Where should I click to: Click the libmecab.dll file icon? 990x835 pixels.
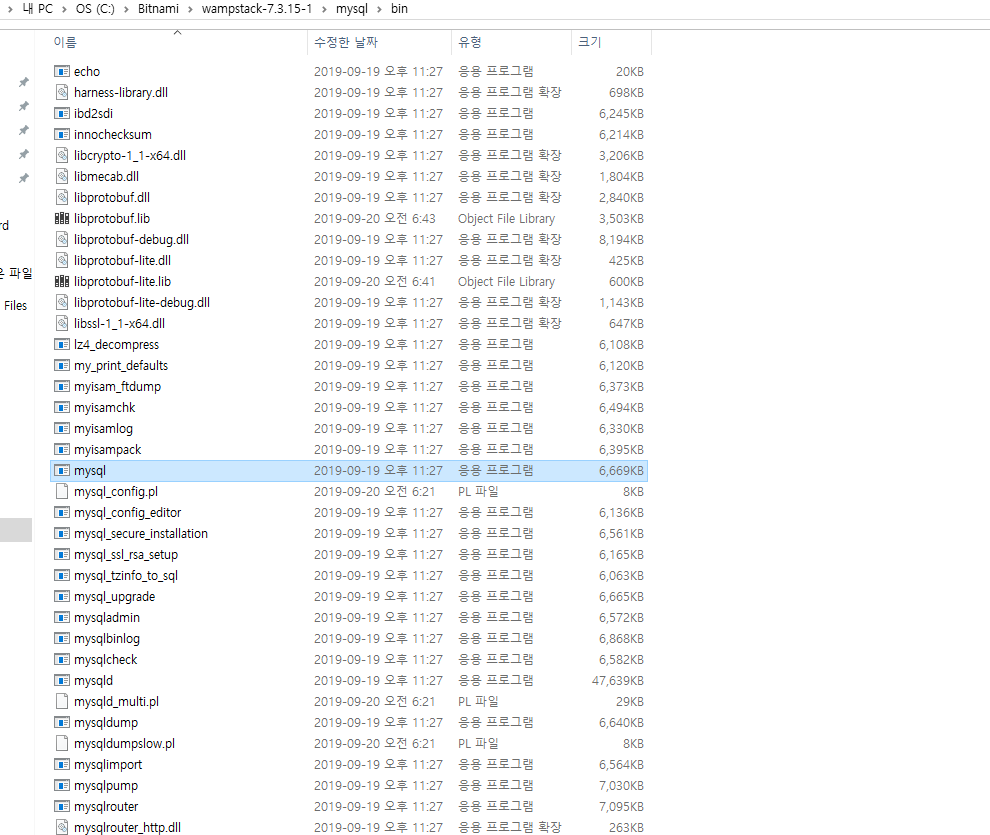tap(62, 176)
